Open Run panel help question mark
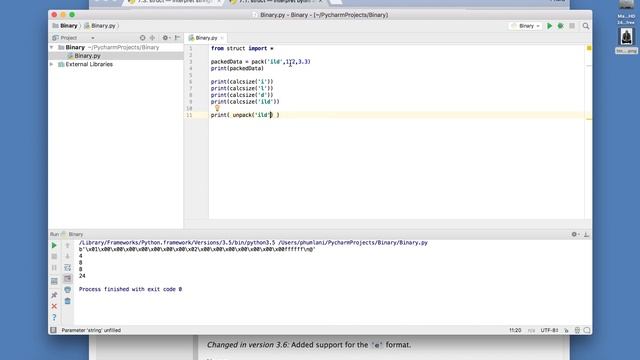Screen dimensions: 640x360 [54, 318]
